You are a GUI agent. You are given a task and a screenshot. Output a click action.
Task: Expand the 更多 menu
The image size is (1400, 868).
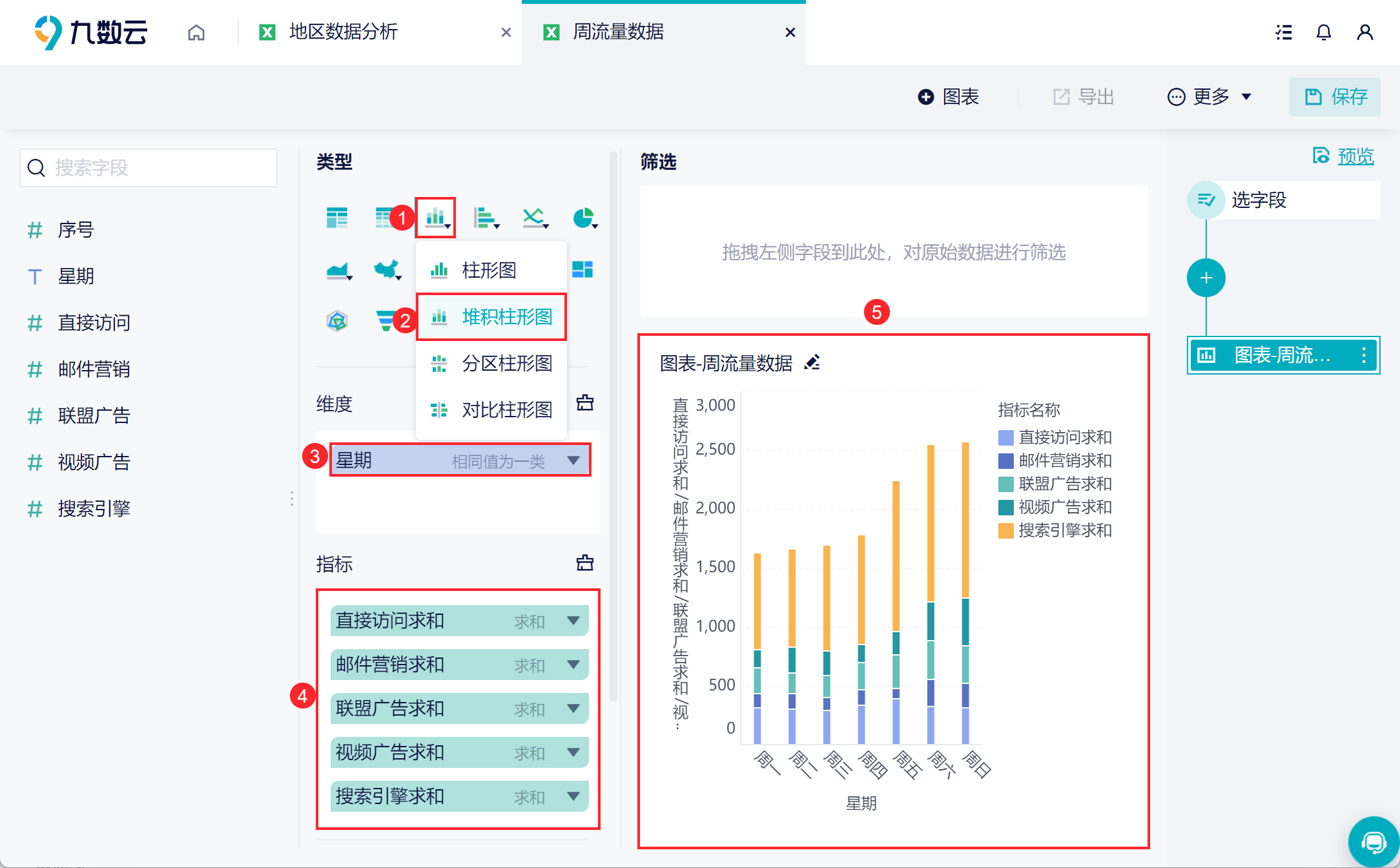(x=1210, y=97)
